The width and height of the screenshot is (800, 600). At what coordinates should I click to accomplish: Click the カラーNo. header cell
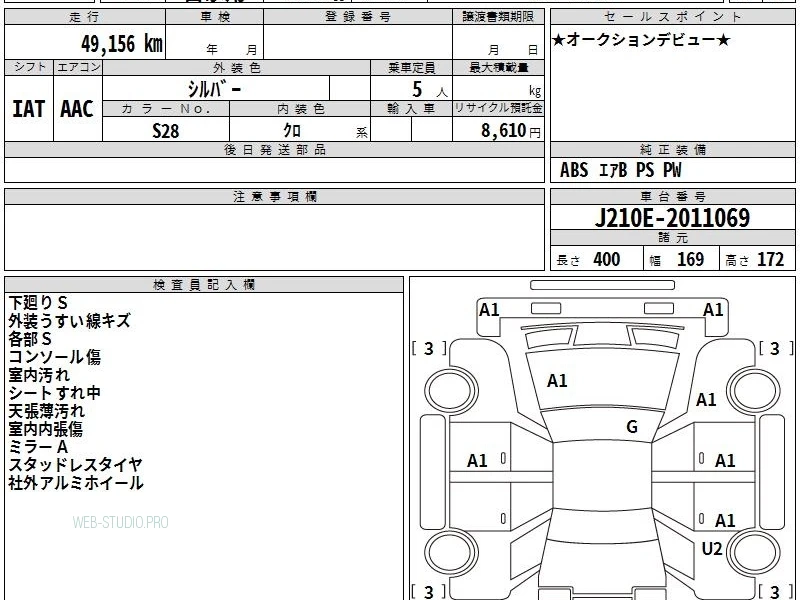point(166,109)
